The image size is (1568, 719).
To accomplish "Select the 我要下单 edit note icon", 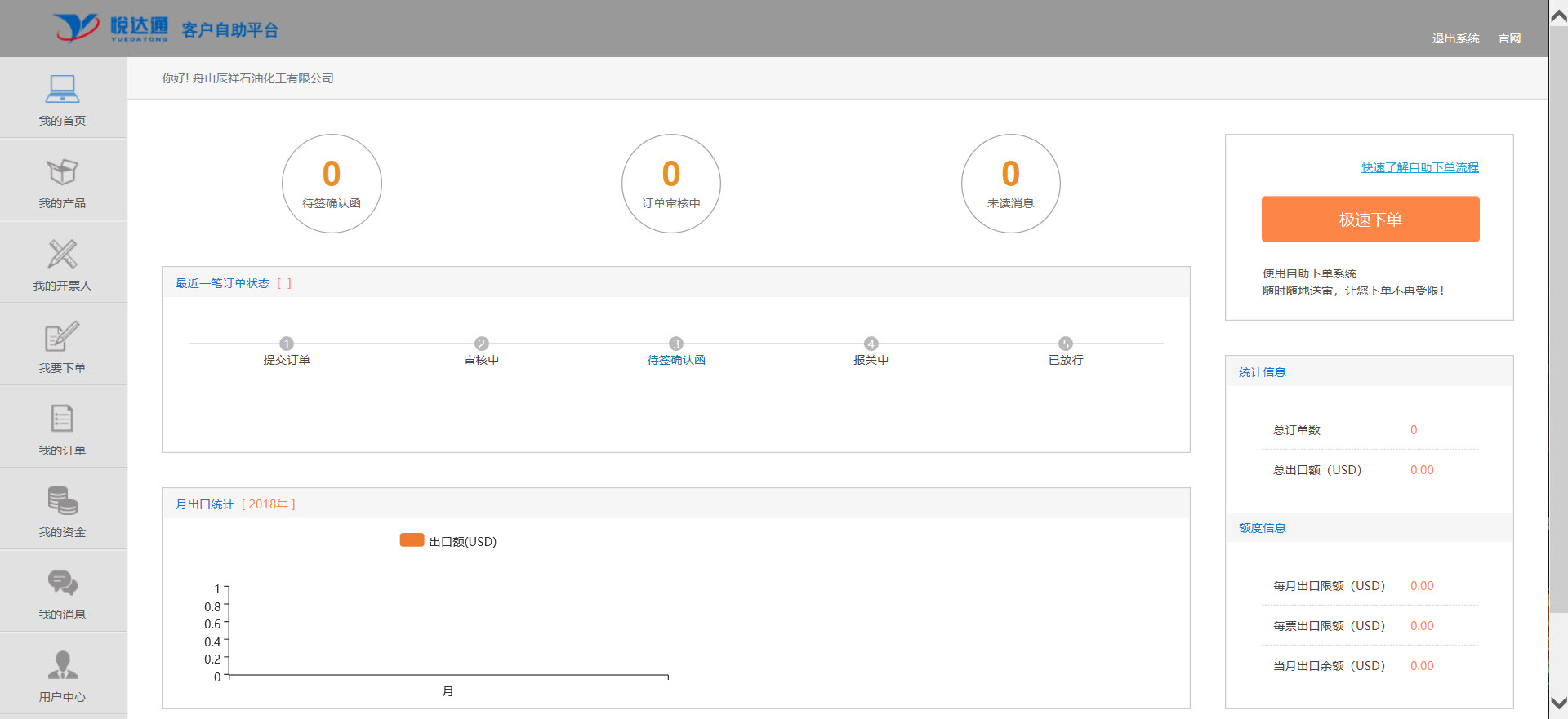I will [62, 336].
